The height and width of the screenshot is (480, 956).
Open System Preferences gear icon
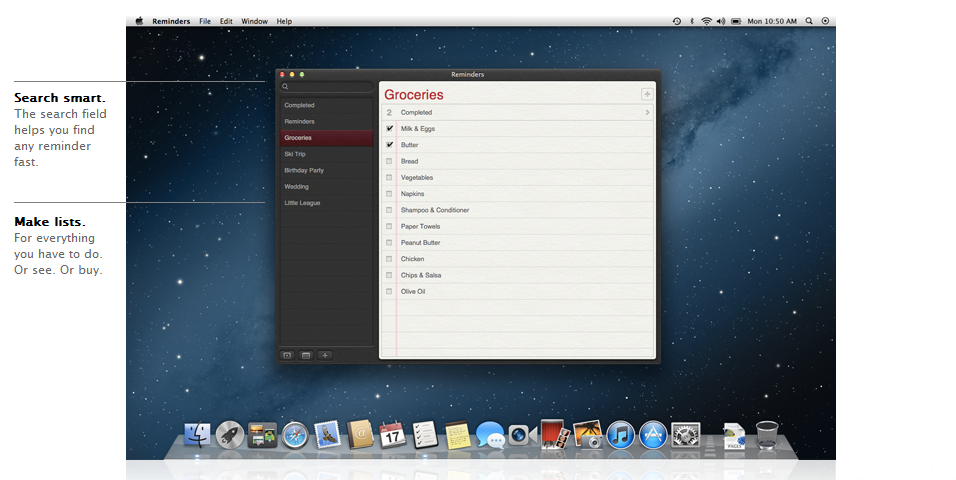685,435
